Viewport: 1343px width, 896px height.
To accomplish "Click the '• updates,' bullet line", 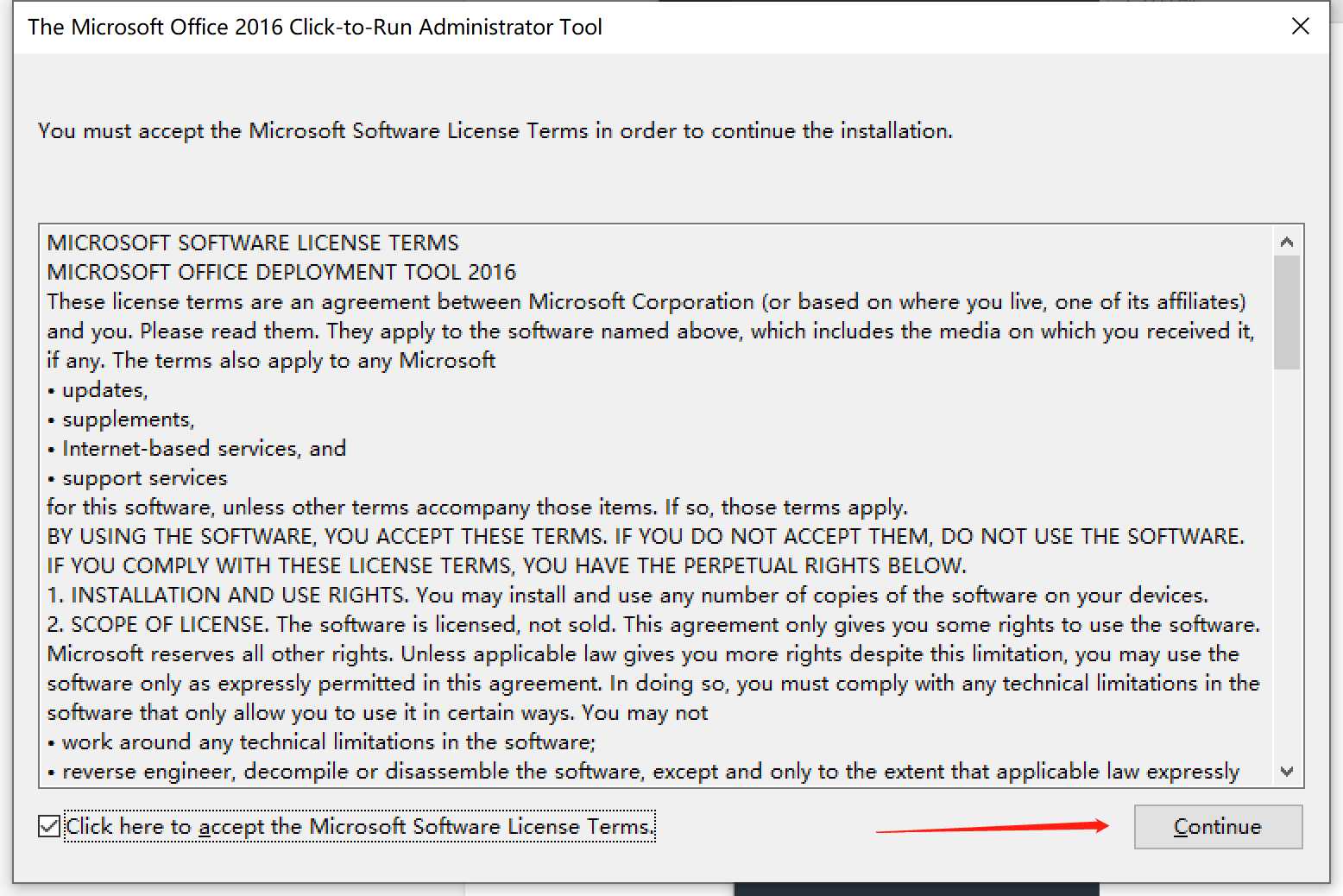I will (98, 389).
